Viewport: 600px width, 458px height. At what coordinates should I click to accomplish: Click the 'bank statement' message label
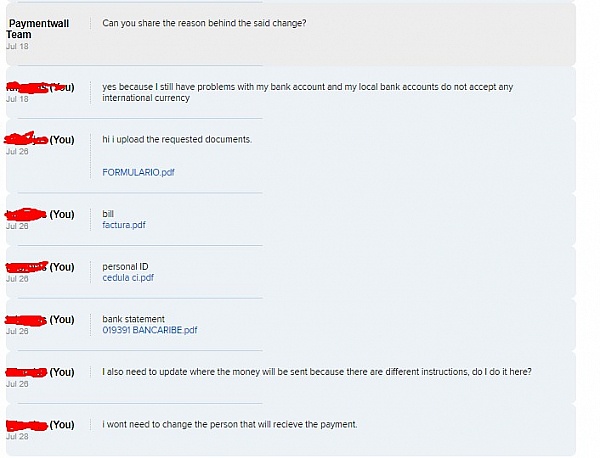coord(133,319)
